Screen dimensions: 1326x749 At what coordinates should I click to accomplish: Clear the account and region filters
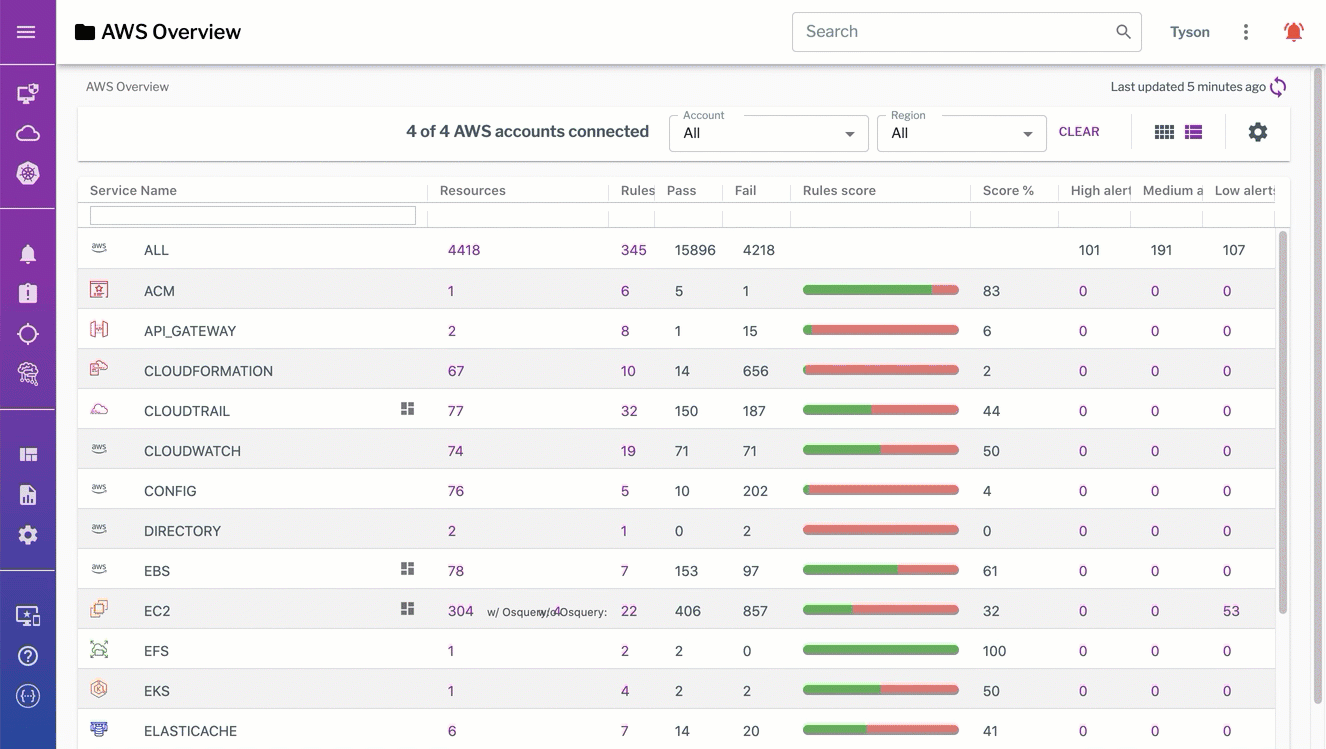(x=1079, y=132)
